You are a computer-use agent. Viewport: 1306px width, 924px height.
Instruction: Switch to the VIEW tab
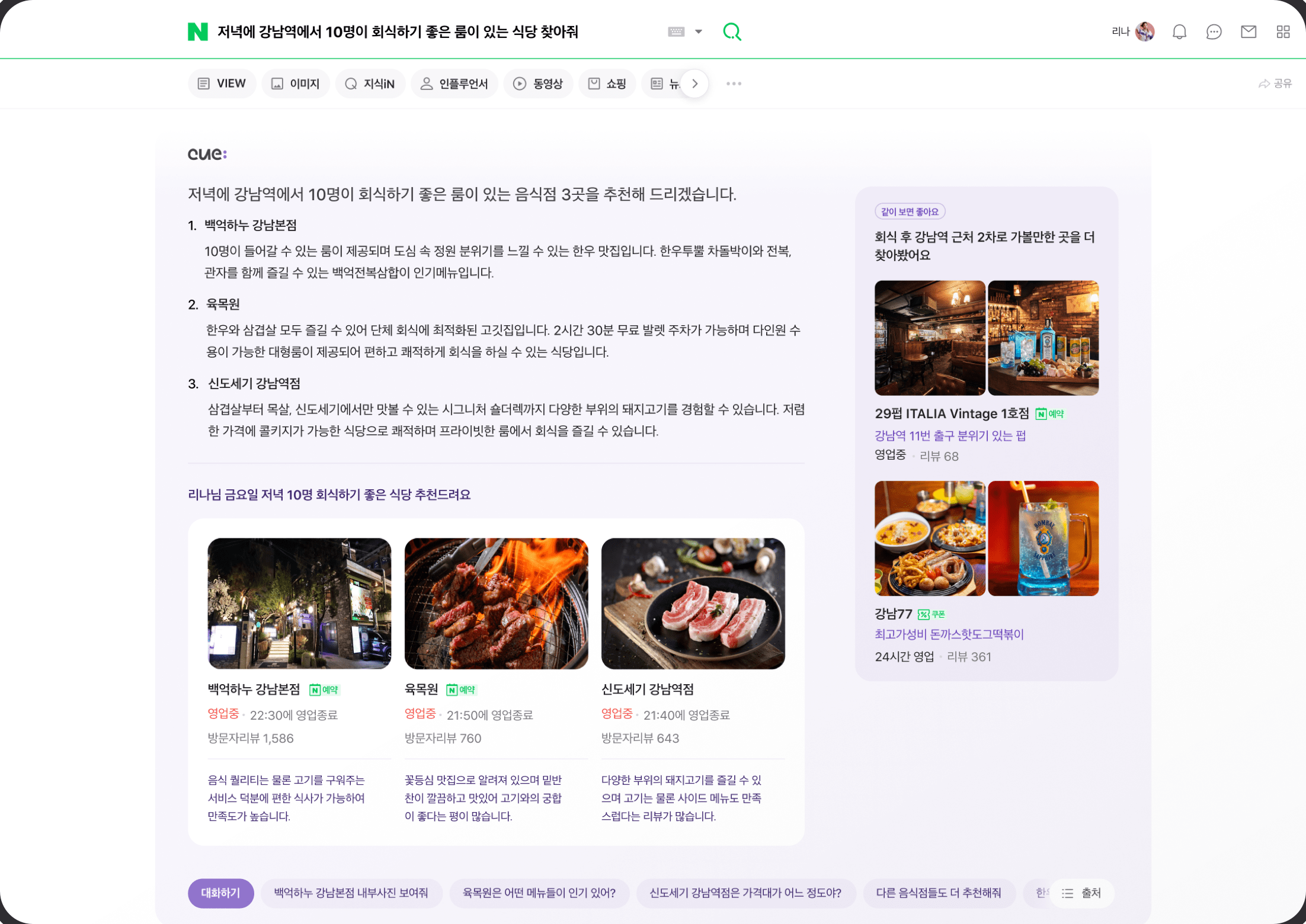tap(222, 84)
